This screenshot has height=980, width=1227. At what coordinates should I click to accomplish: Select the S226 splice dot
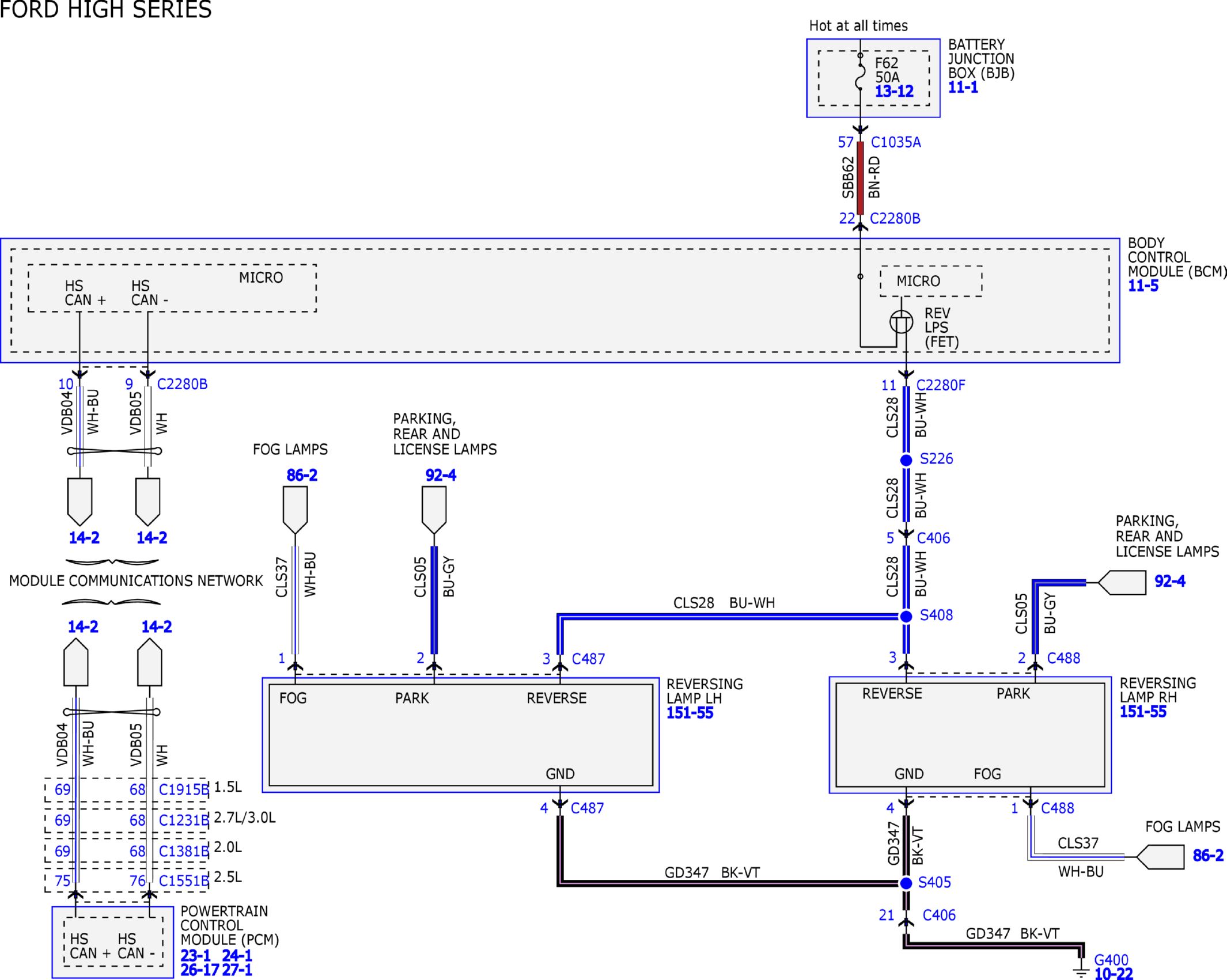(x=906, y=460)
